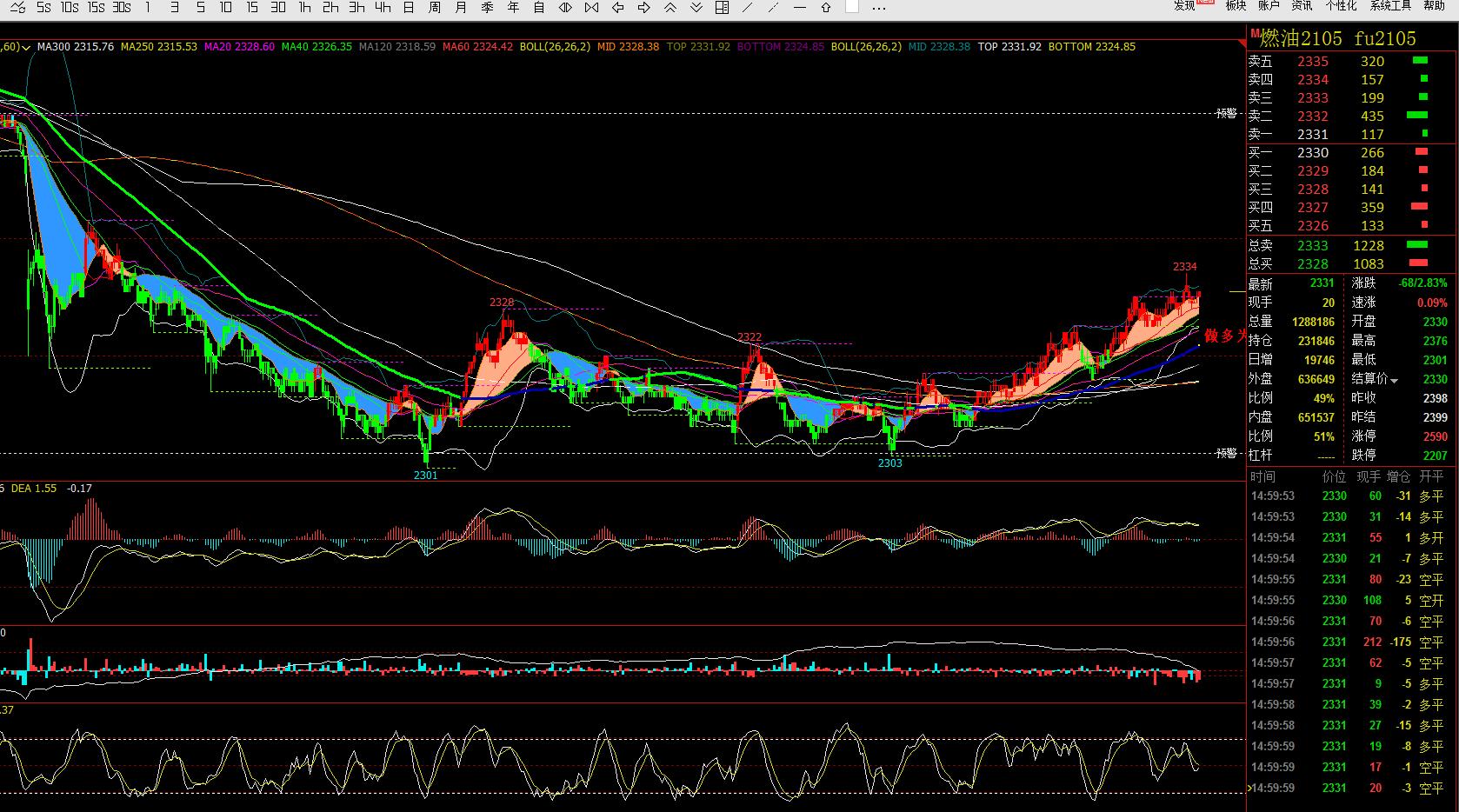Click the MA120 2318.59 indicator label
This screenshot has width=1459, height=812.
397,47
